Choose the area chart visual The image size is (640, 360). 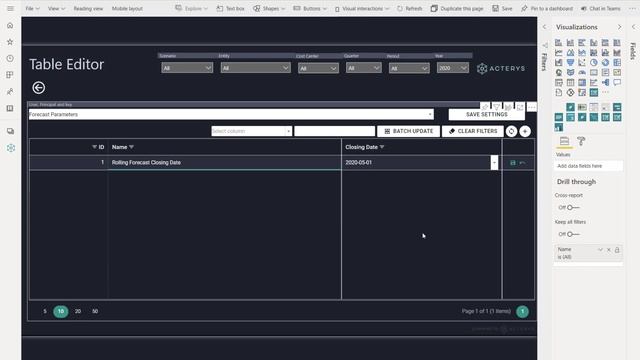point(570,52)
